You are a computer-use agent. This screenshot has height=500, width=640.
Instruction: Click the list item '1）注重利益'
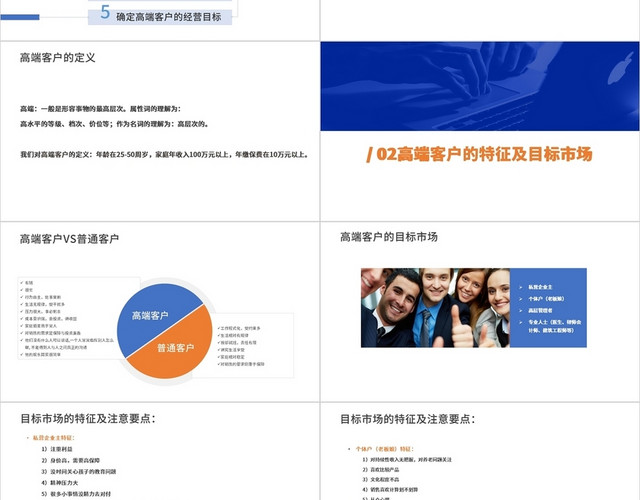pos(57,449)
